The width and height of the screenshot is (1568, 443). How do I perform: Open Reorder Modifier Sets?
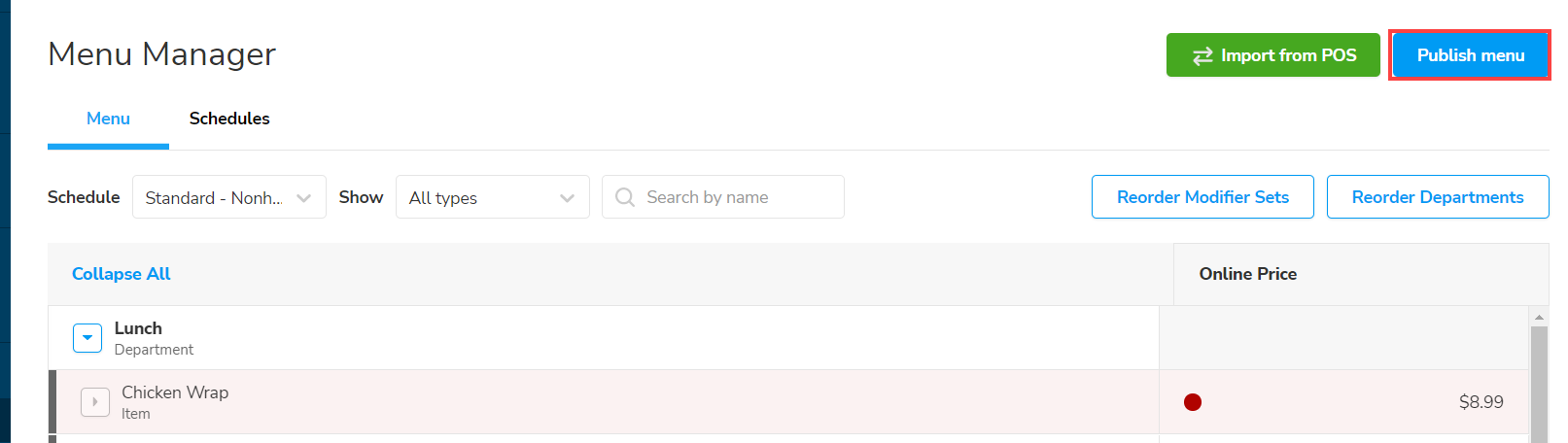[x=1202, y=197]
